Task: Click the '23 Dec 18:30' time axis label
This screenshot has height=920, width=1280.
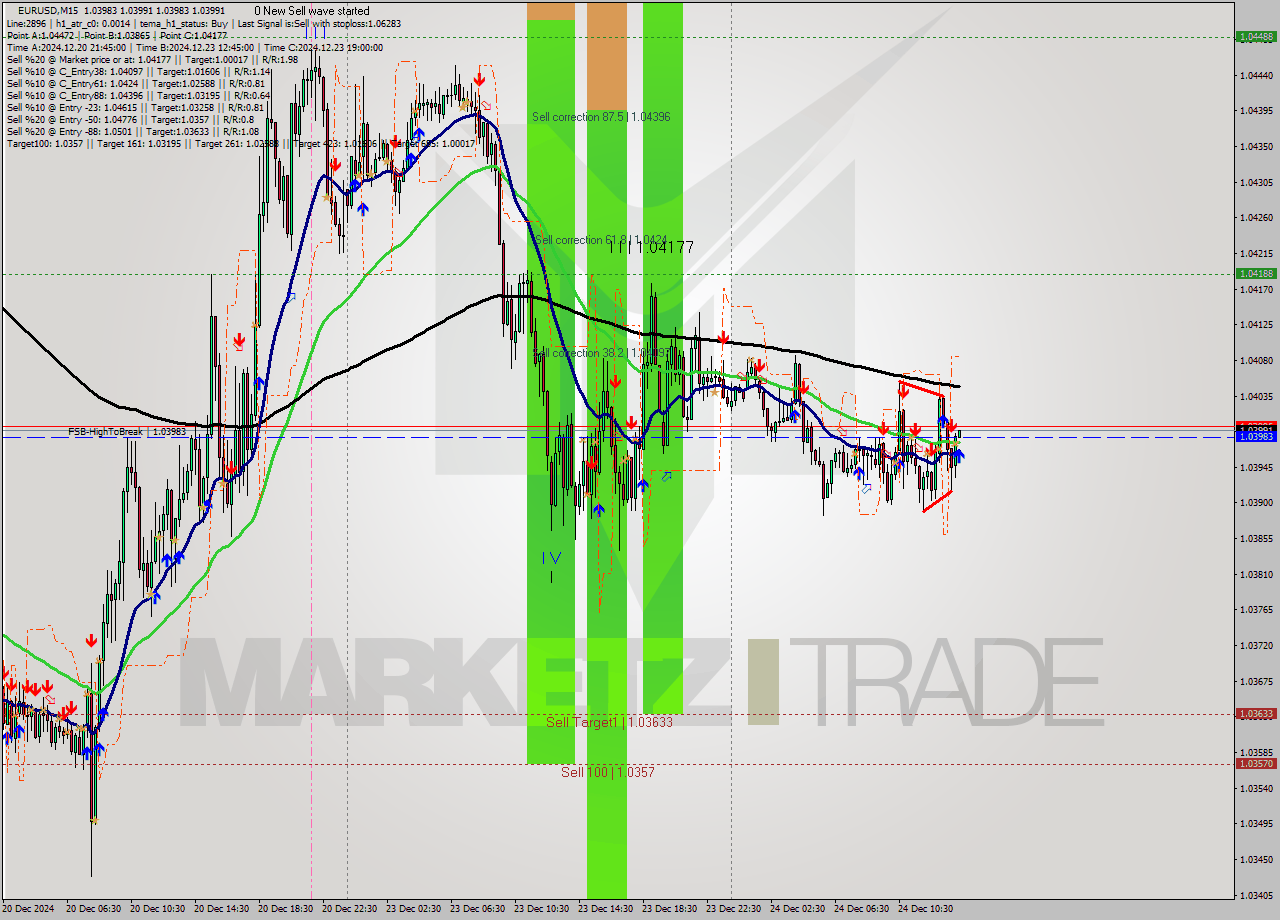Action: tap(669, 909)
